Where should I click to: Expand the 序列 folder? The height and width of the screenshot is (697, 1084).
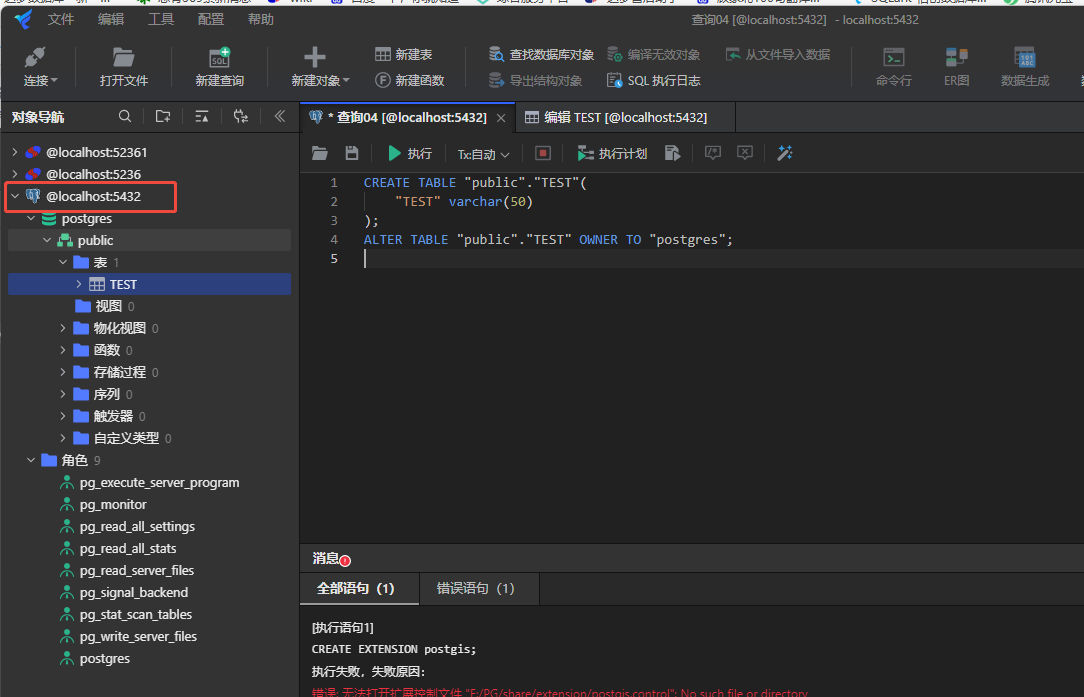62,394
